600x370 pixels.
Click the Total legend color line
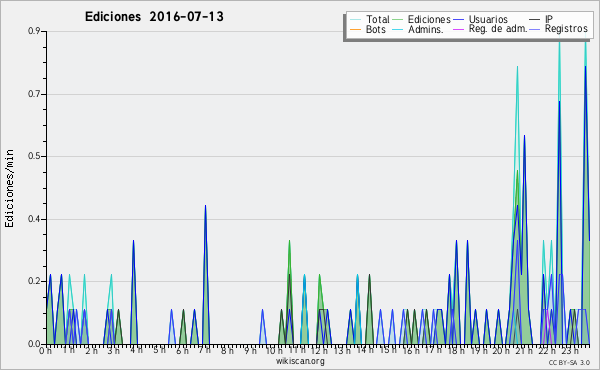355,19
